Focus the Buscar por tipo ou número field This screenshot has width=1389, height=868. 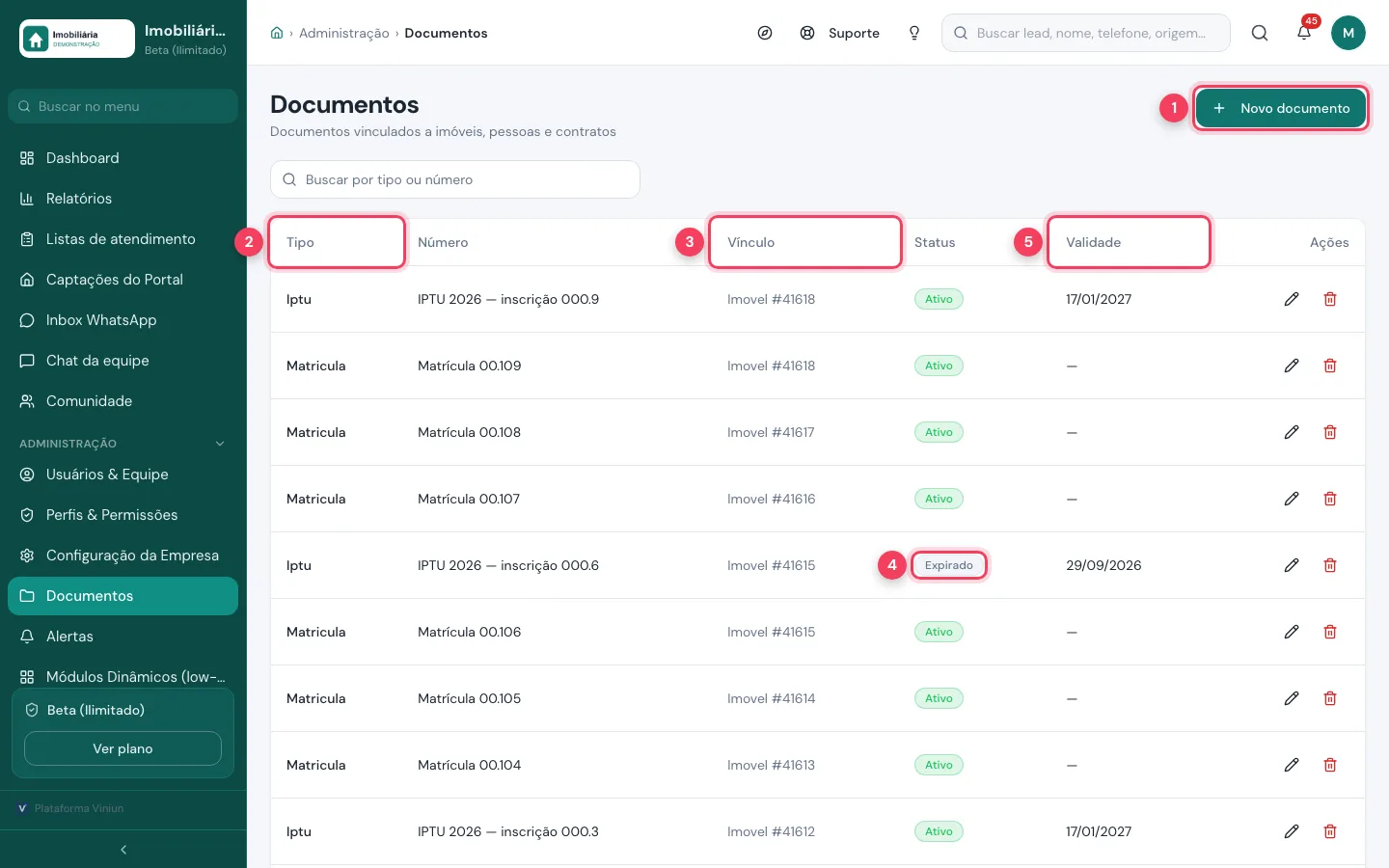[455, 179]
